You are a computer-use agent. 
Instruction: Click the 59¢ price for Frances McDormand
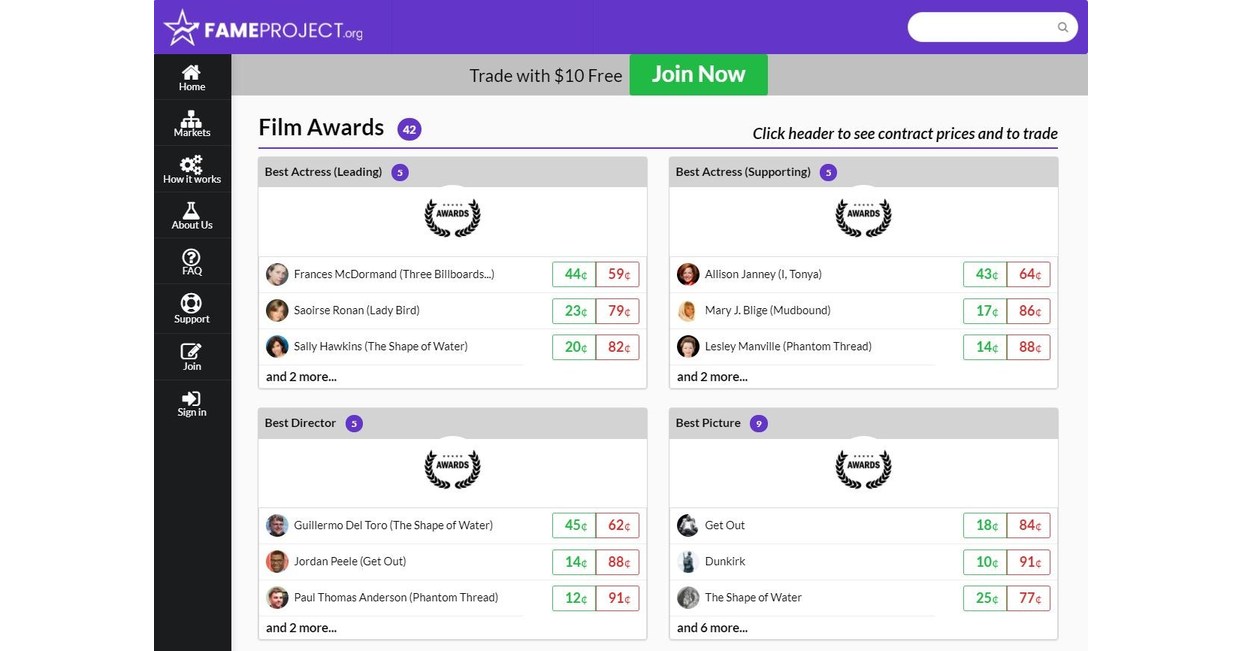tap(618, 274)
